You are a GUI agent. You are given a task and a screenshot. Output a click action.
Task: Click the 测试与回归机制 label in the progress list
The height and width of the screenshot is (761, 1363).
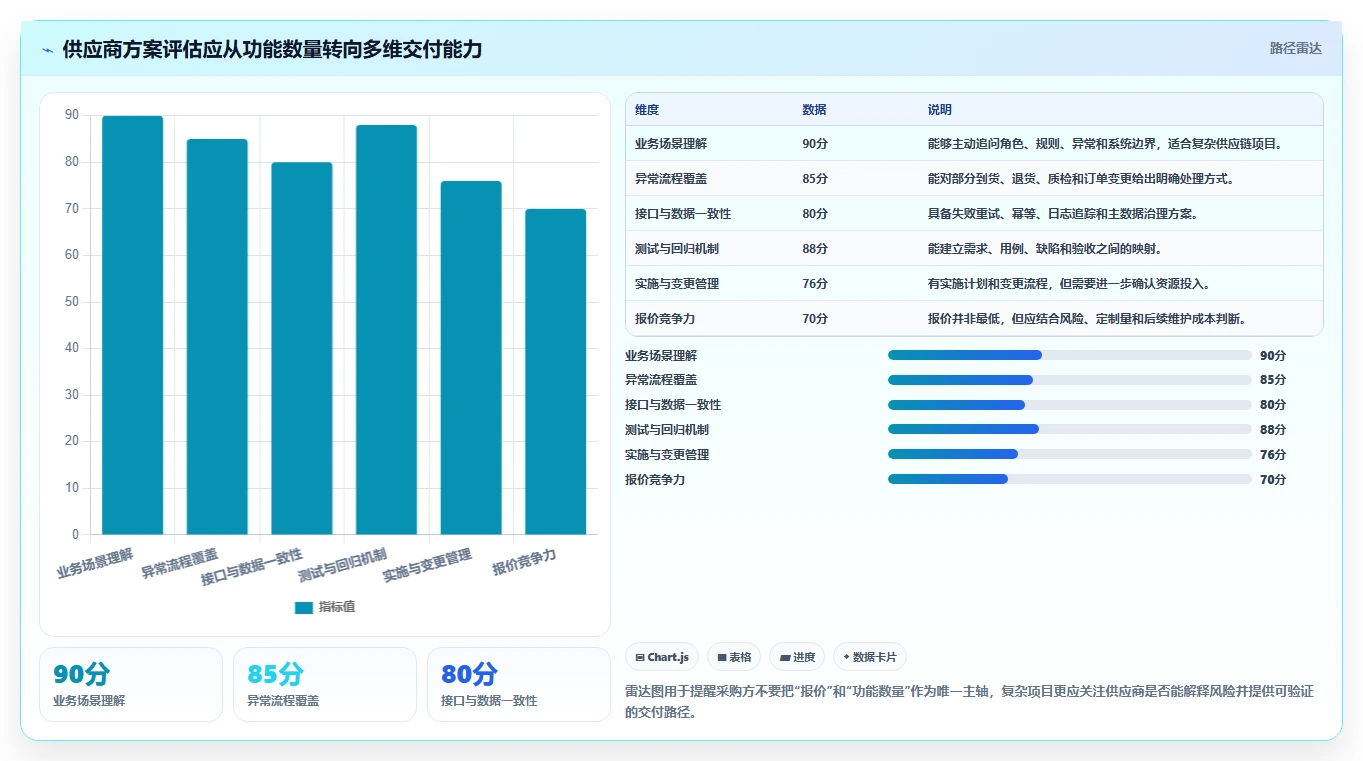[667, 429]
